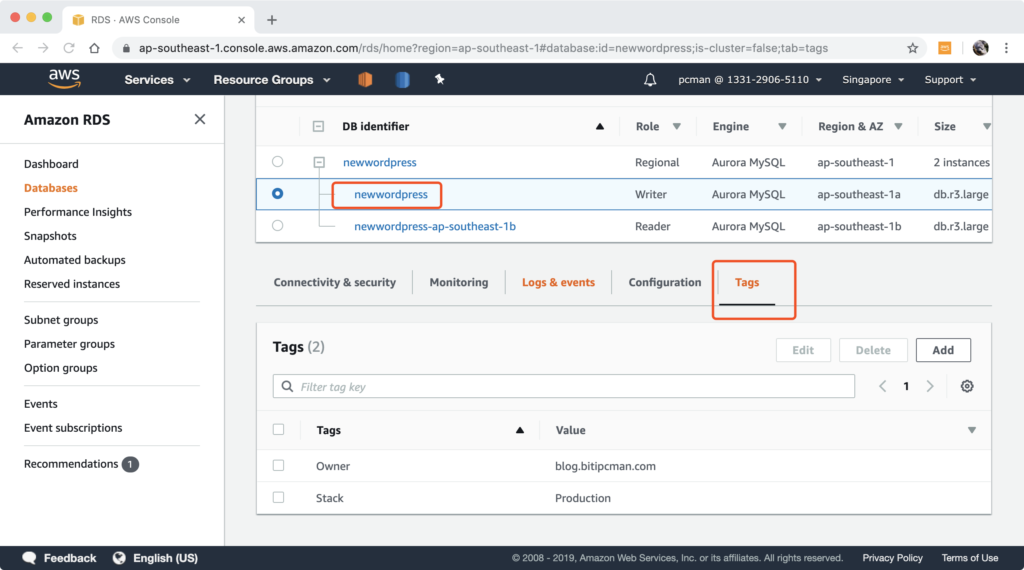Select the Tags tab
Image resolution: width=1024 pixels, height=570 pixels.
coord(747,282)
